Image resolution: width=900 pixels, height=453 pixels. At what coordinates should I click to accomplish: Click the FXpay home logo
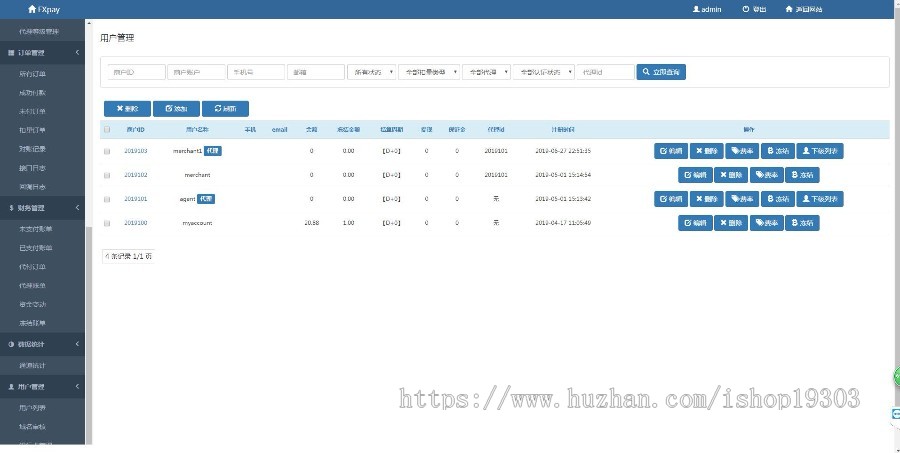point(44,9)
